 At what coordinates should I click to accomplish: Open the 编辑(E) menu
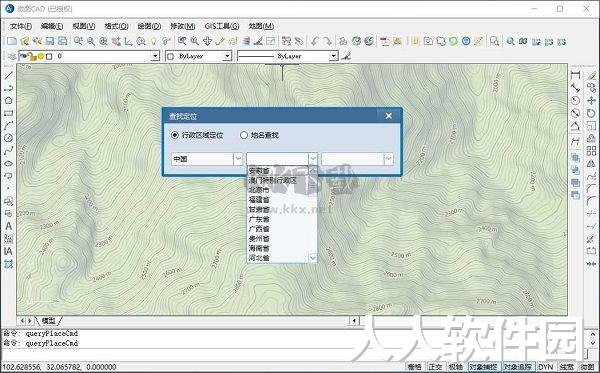point(52,26)
